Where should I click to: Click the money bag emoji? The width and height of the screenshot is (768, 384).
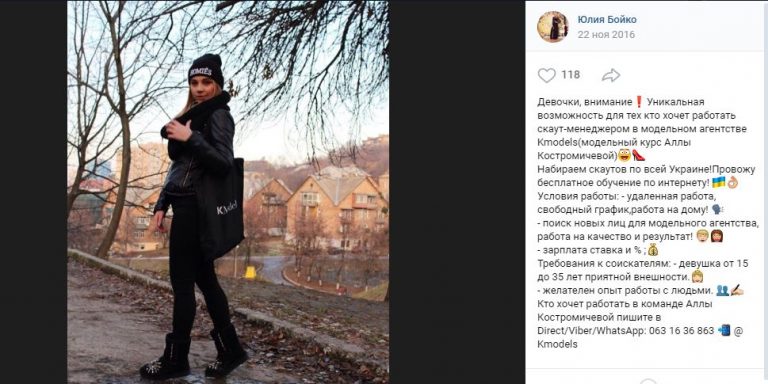click(x=653, y=250)
